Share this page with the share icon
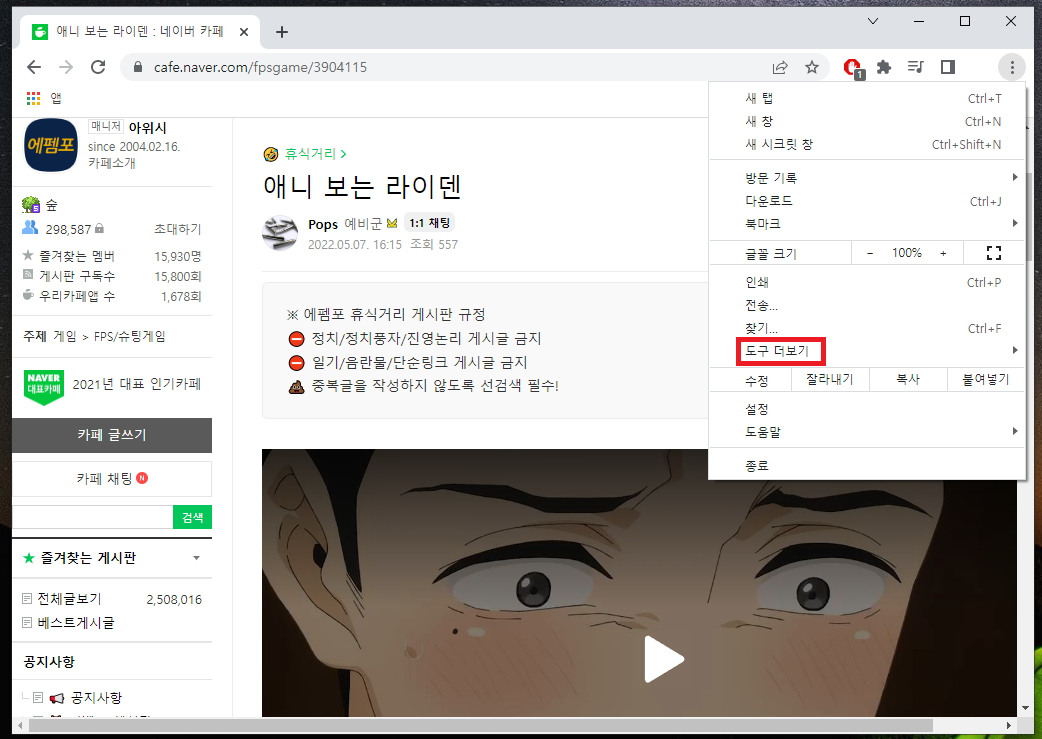The width and height of the screenshot is (1042, 739). pyautogui.click(x=780, y=67)
